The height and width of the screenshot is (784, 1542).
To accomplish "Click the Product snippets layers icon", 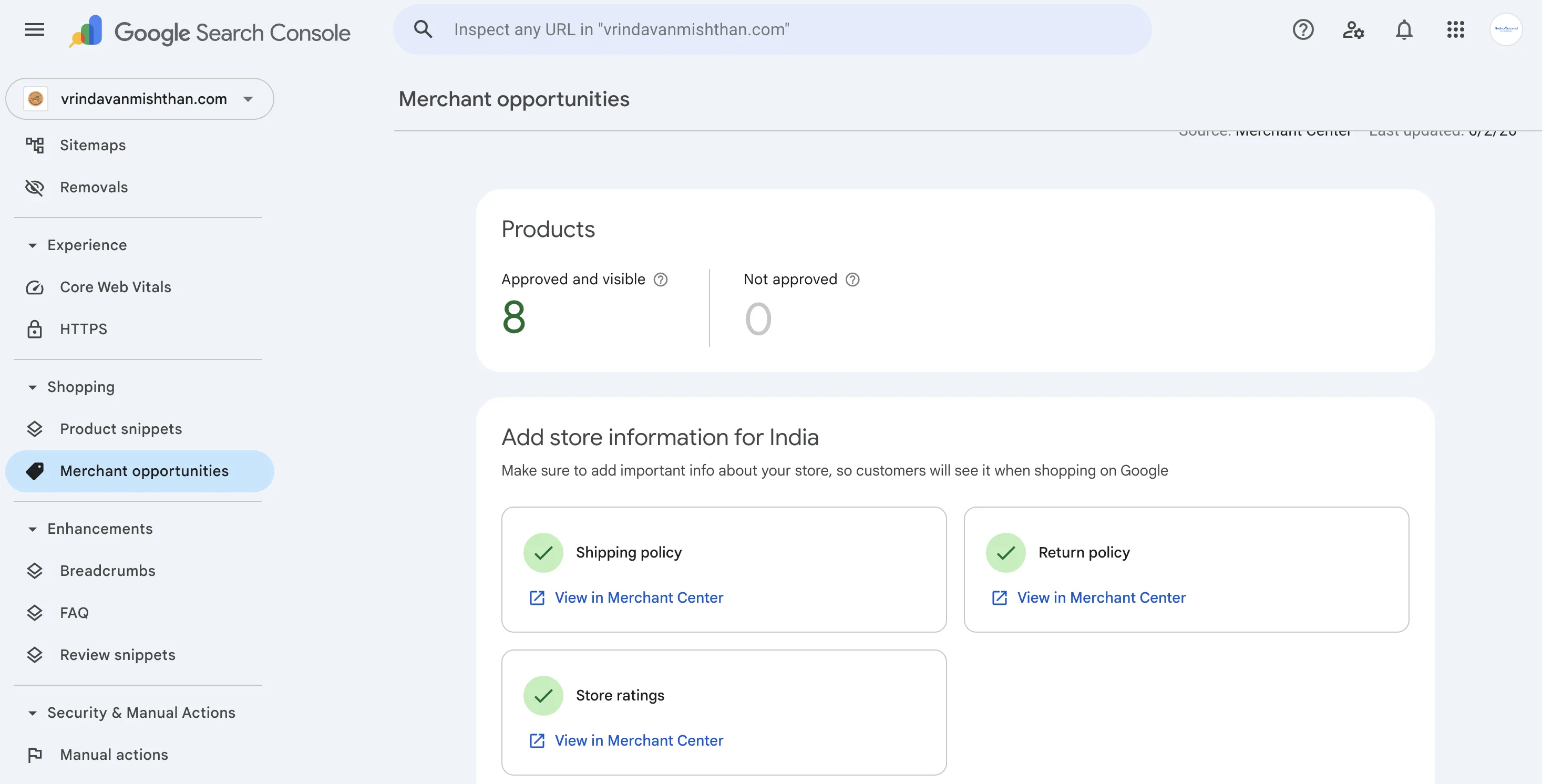I will [35, 429].
